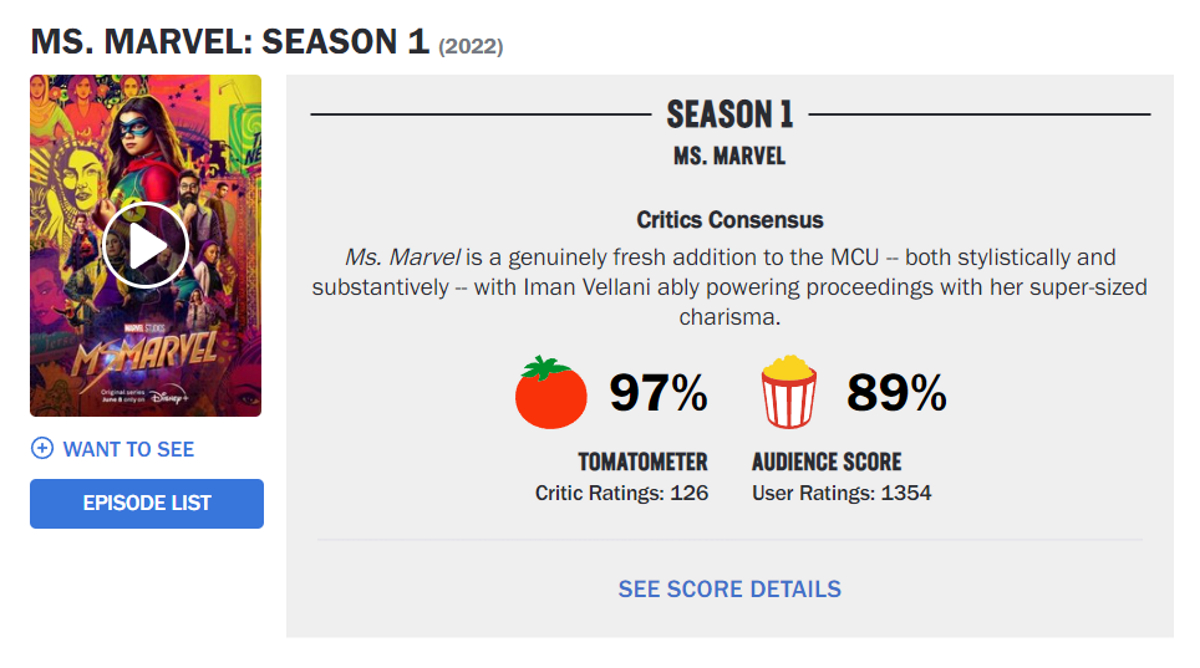Click the (2022) year beside title
Viewport: 1200px width, 668px height.
[x=471, y=46]
